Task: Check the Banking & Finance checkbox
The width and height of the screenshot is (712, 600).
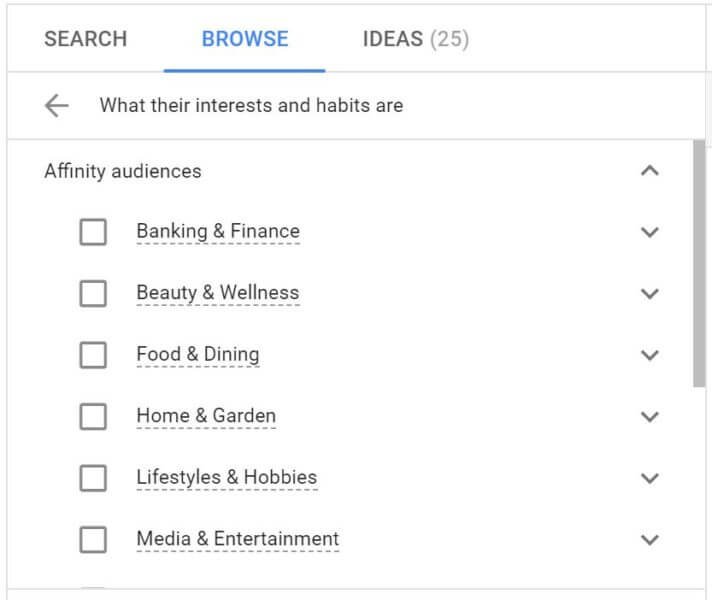Action: click(93, 232)
